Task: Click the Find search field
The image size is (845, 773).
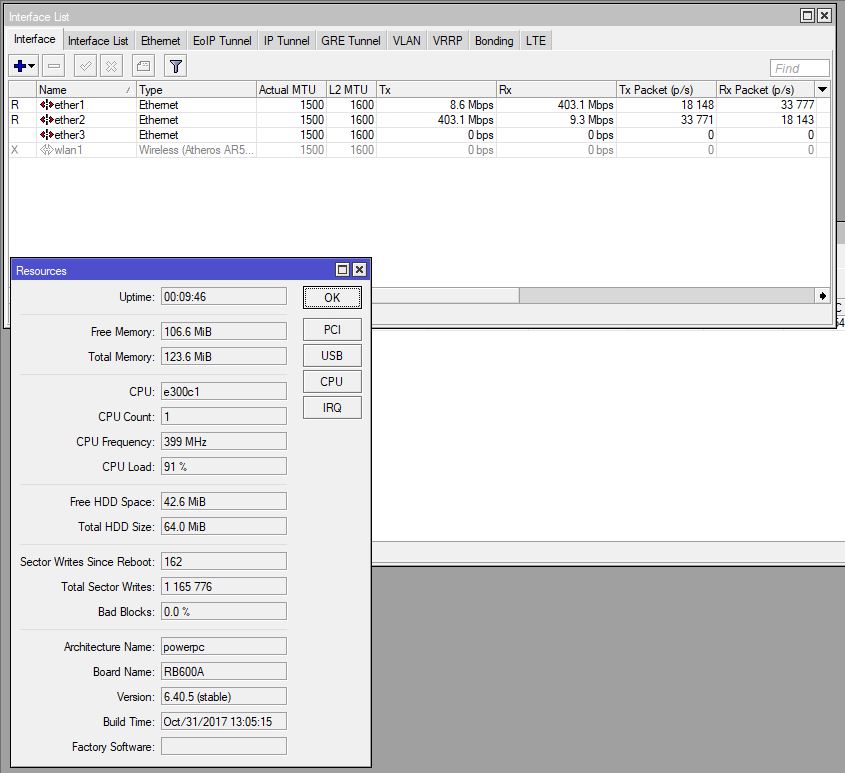Action: [799, 68]
